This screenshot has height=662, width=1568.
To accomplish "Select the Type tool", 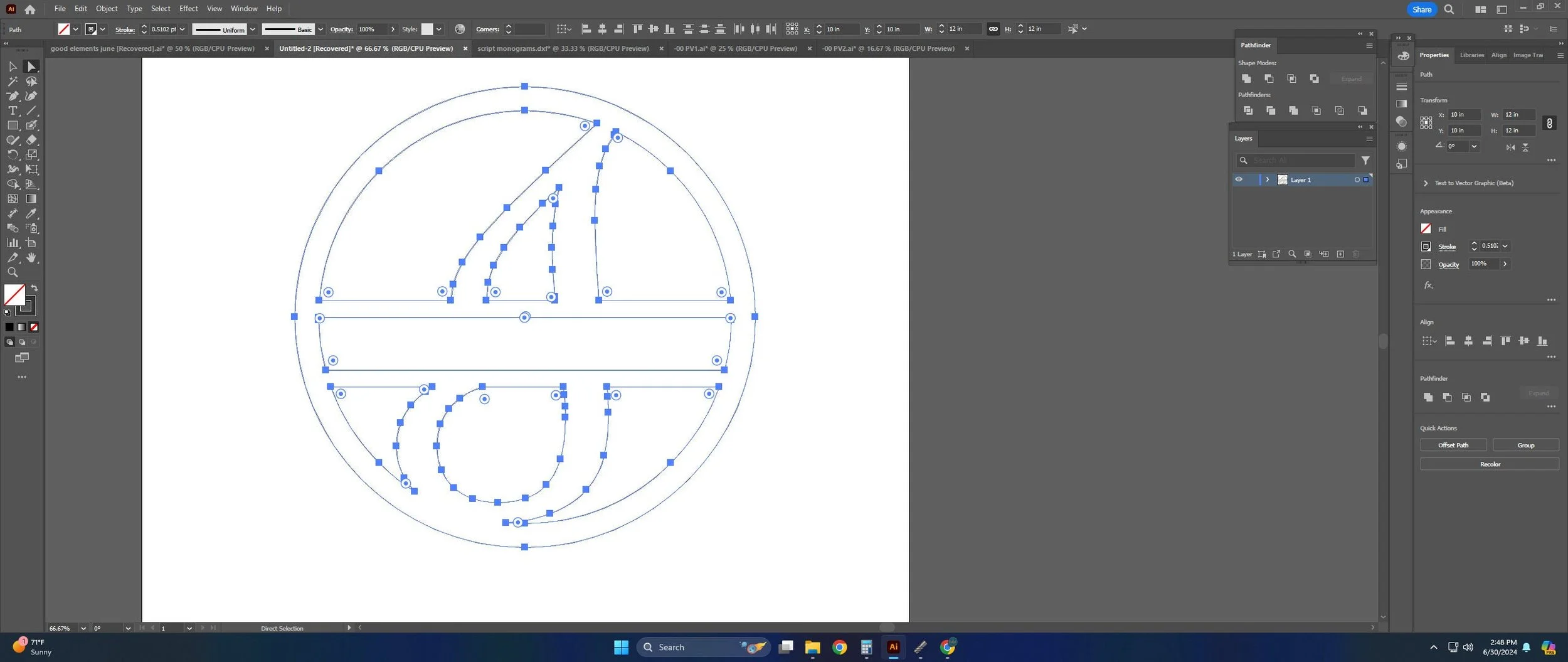I will pos(13,110).
